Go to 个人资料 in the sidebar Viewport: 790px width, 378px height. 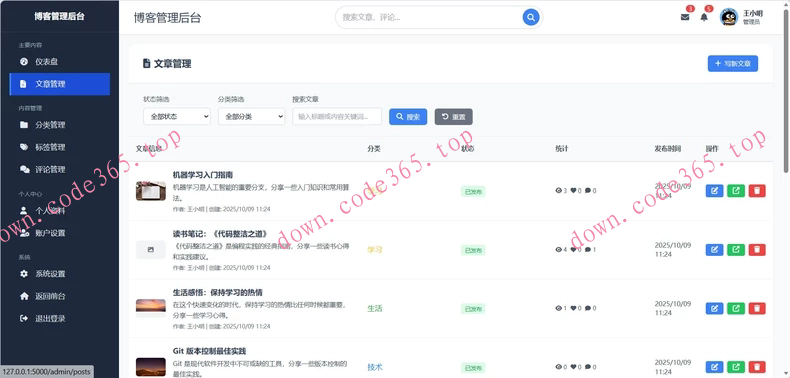59,211
